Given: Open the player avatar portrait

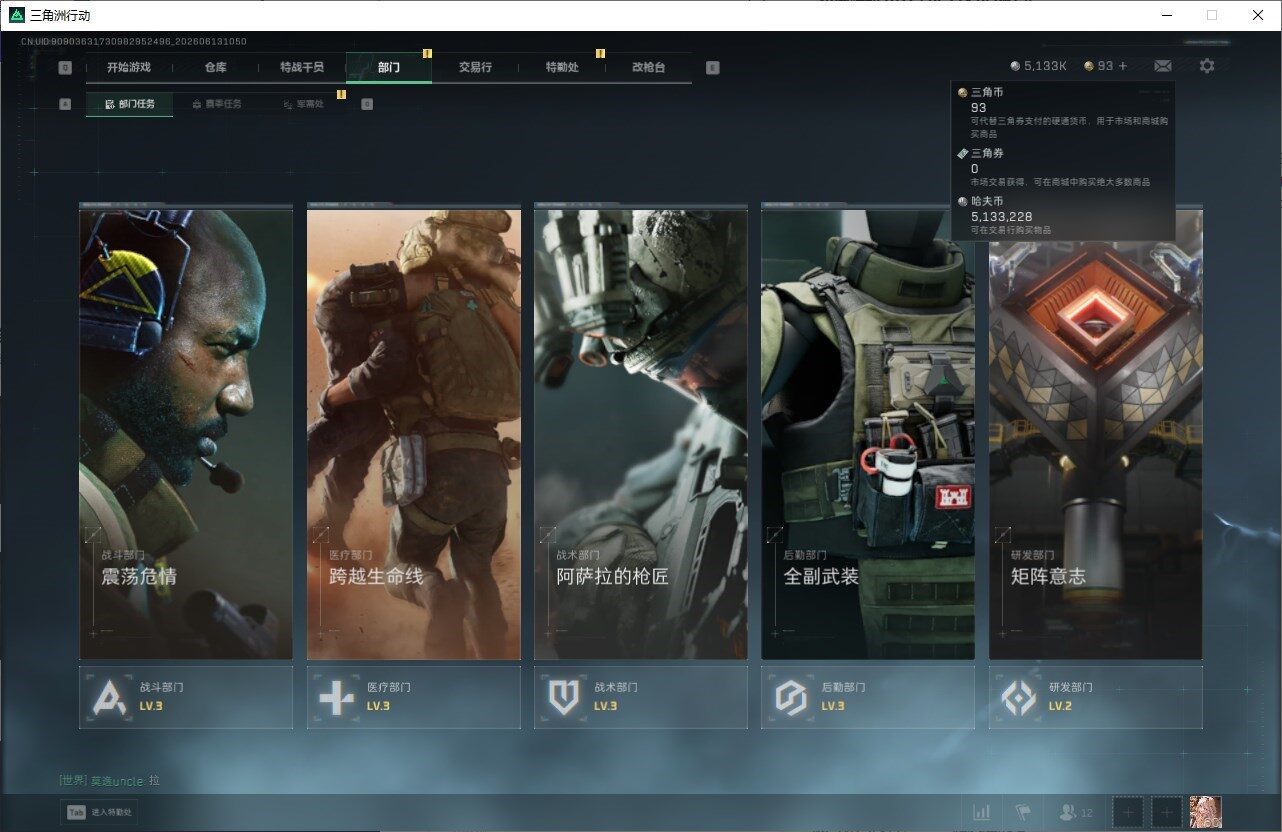Looking at the screenshot, I should [x=1205, y=812].
